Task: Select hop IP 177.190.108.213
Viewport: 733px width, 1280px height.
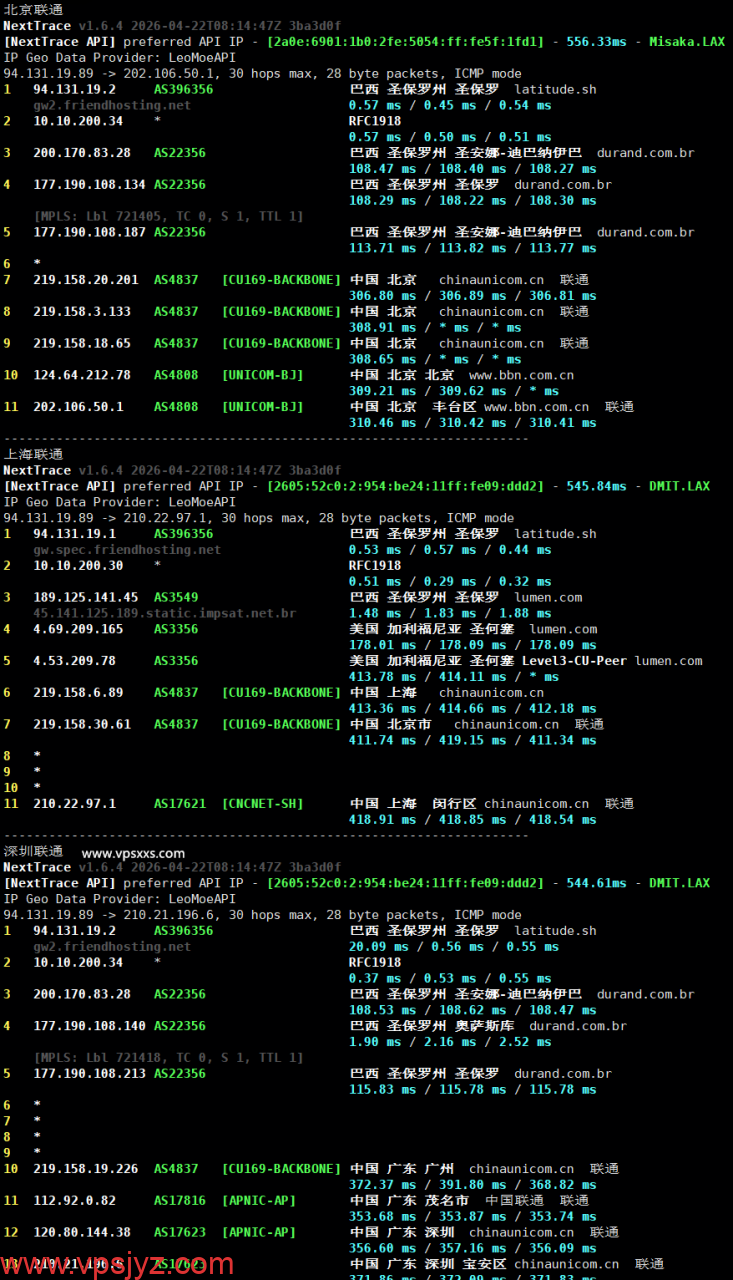Action: coord(89,1073)
